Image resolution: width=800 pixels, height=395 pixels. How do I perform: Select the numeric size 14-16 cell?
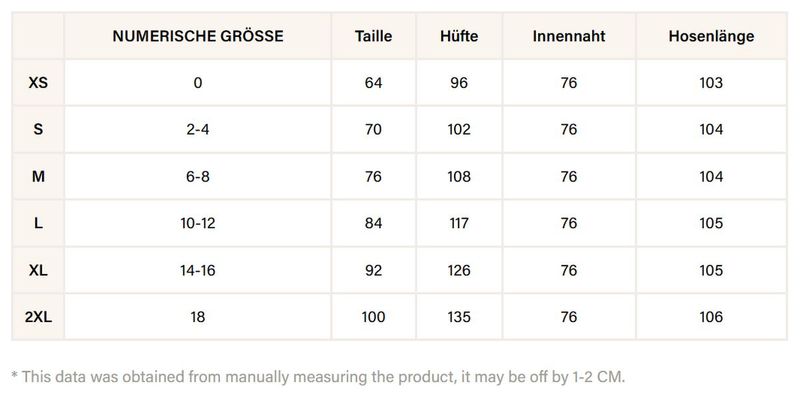tap(198, 270)
